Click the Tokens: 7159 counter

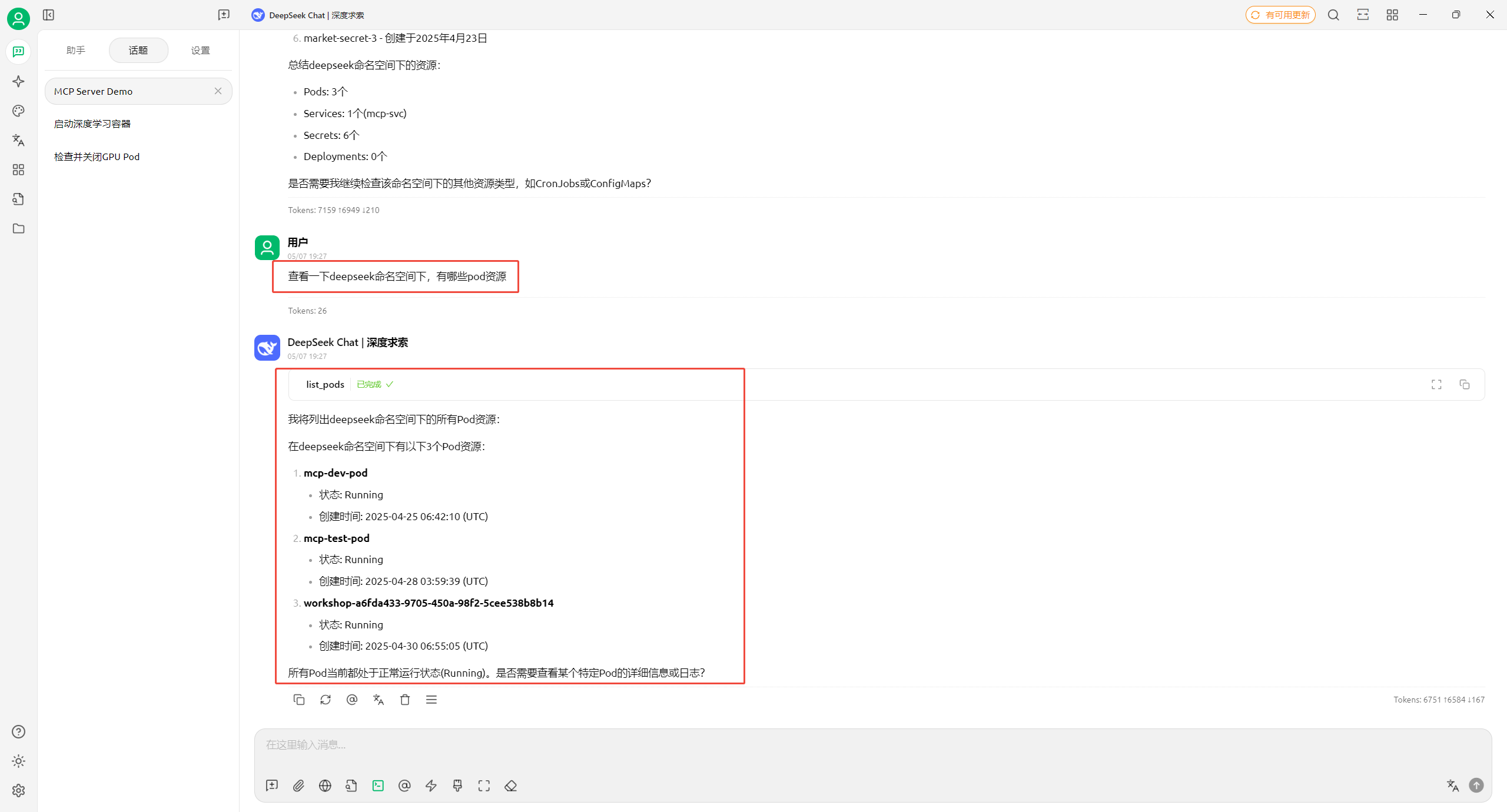tap(334, 210)
